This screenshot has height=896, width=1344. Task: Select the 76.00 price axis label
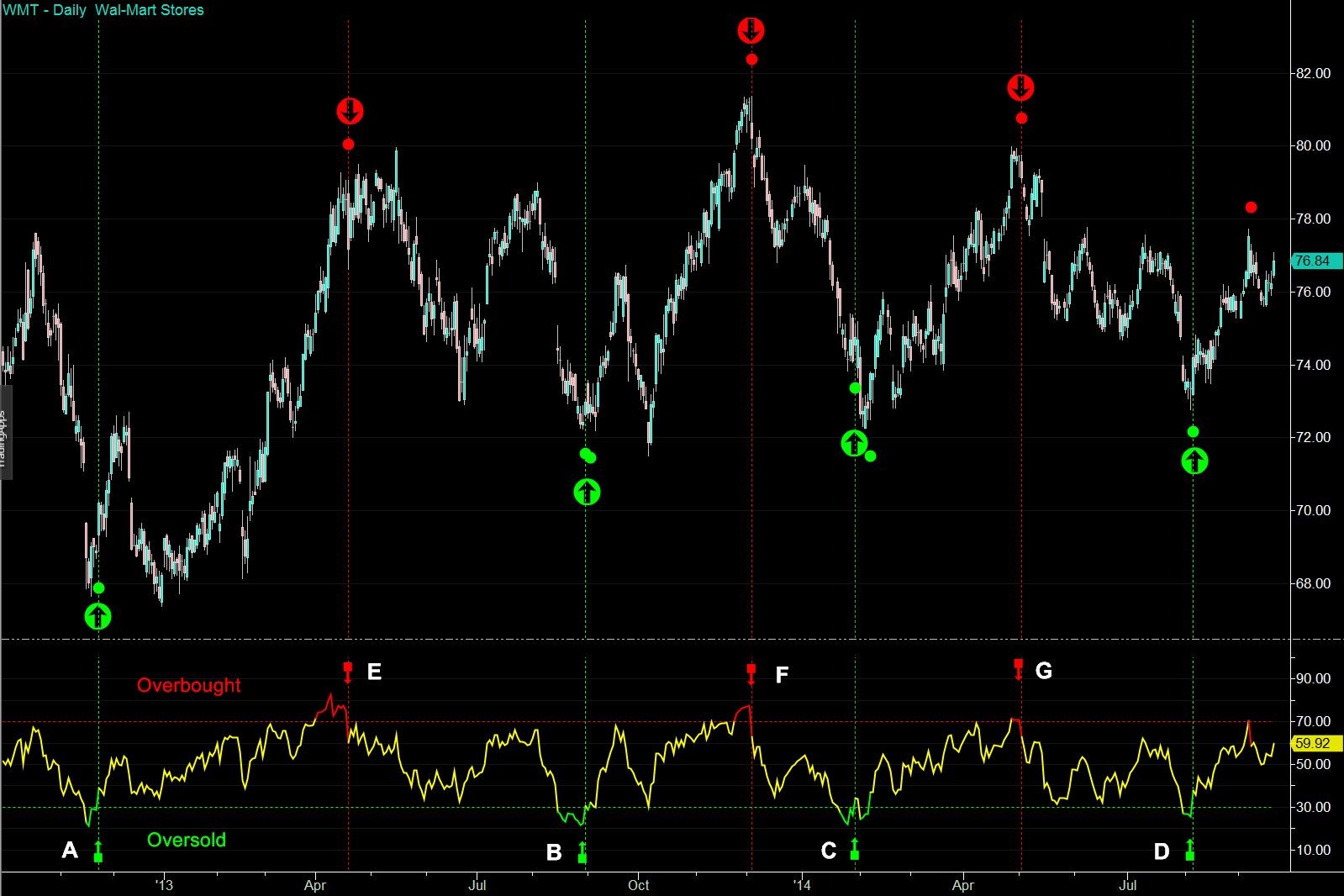[1313, 292]
